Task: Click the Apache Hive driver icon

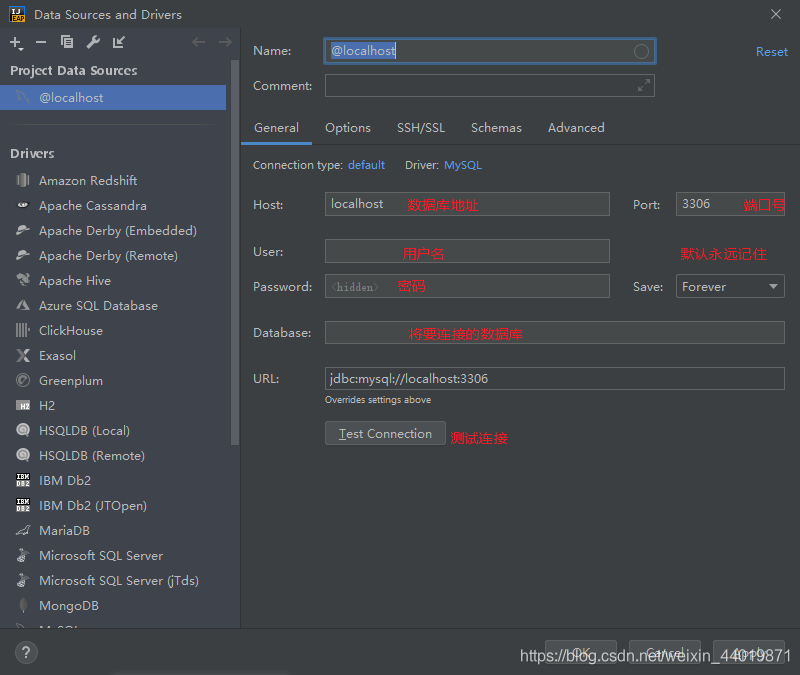Action: point(23,280)
